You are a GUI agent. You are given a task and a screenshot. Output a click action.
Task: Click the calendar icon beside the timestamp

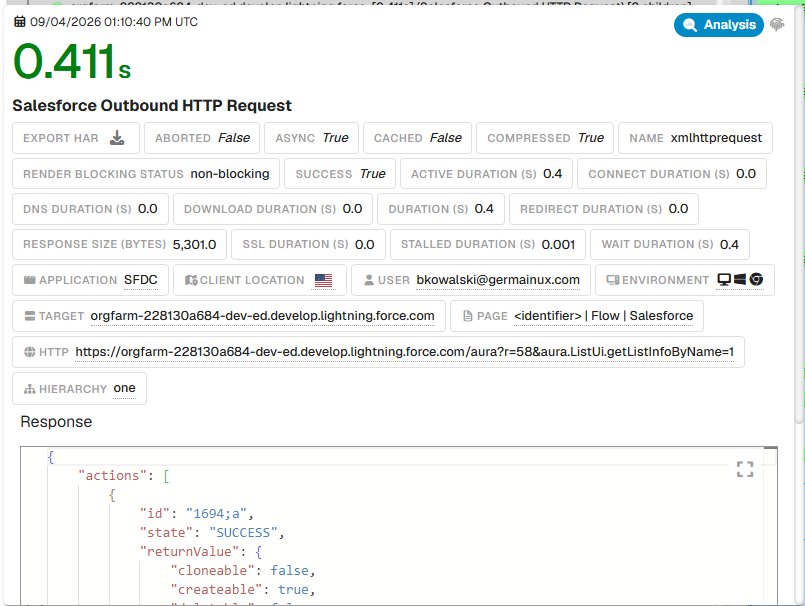coord(20,22)
